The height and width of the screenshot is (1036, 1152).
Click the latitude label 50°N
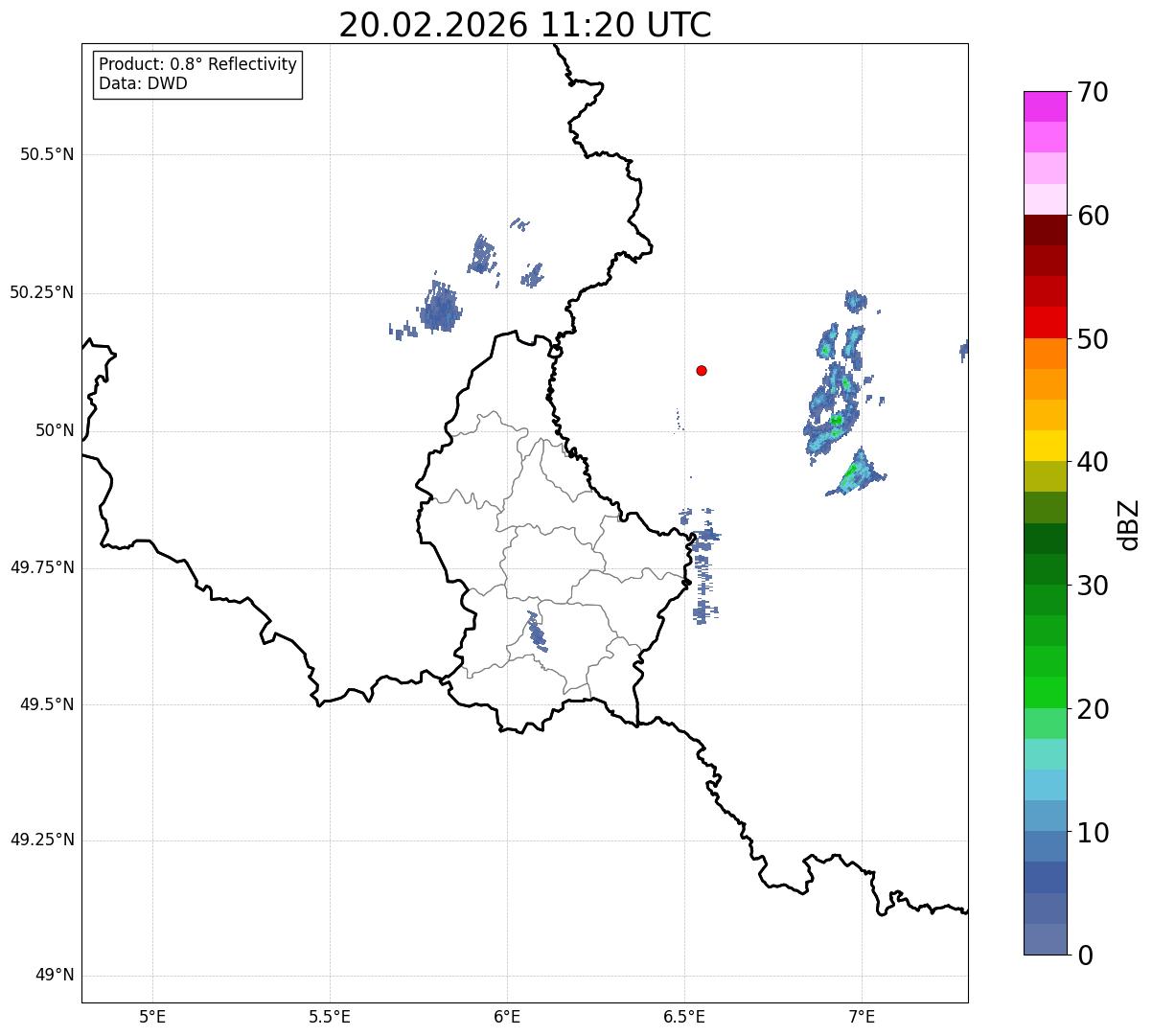click(55, 430)
